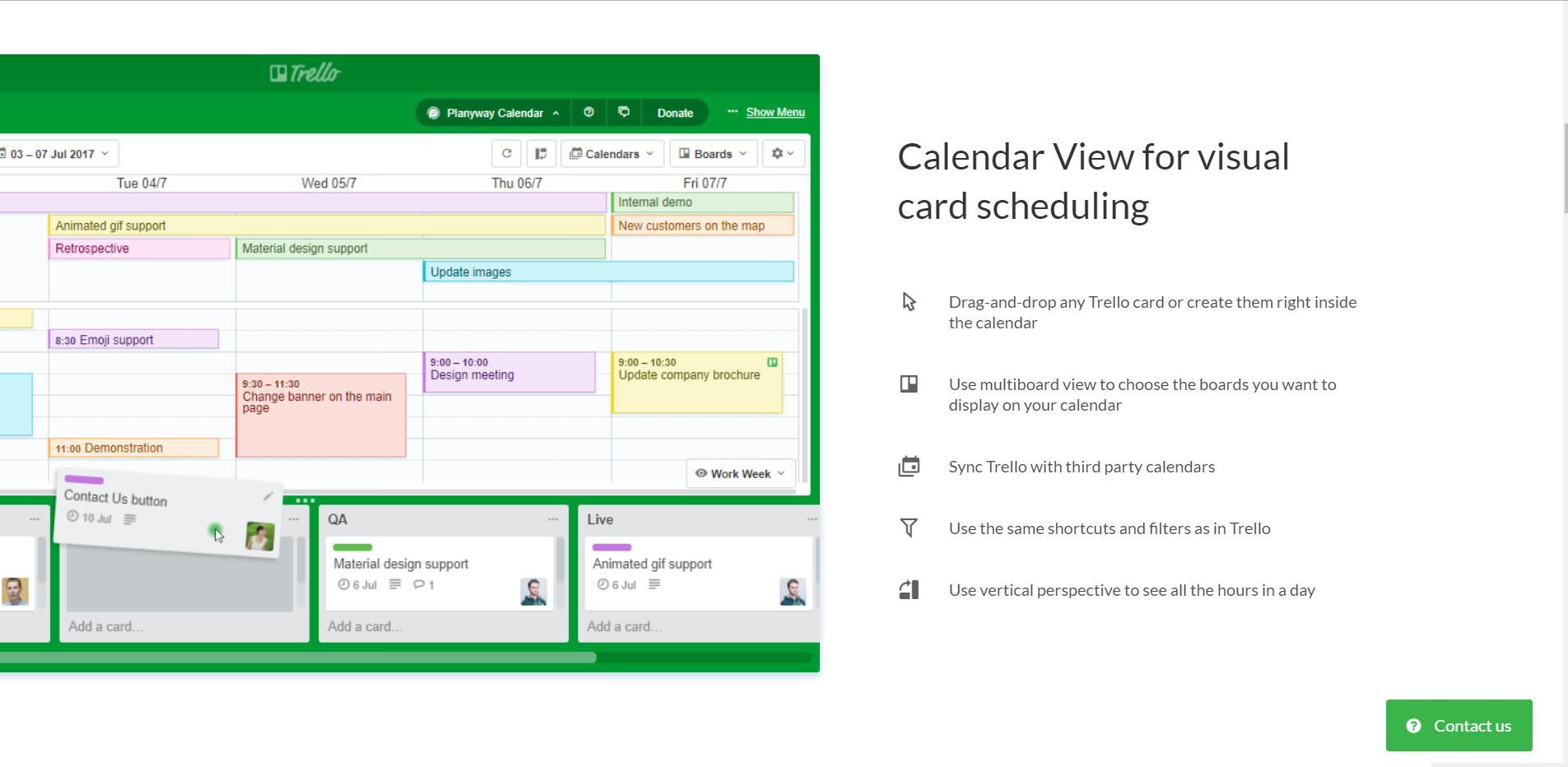Click member avatar on Animated gif support card

pyautogui.click(x=793, y=592)
